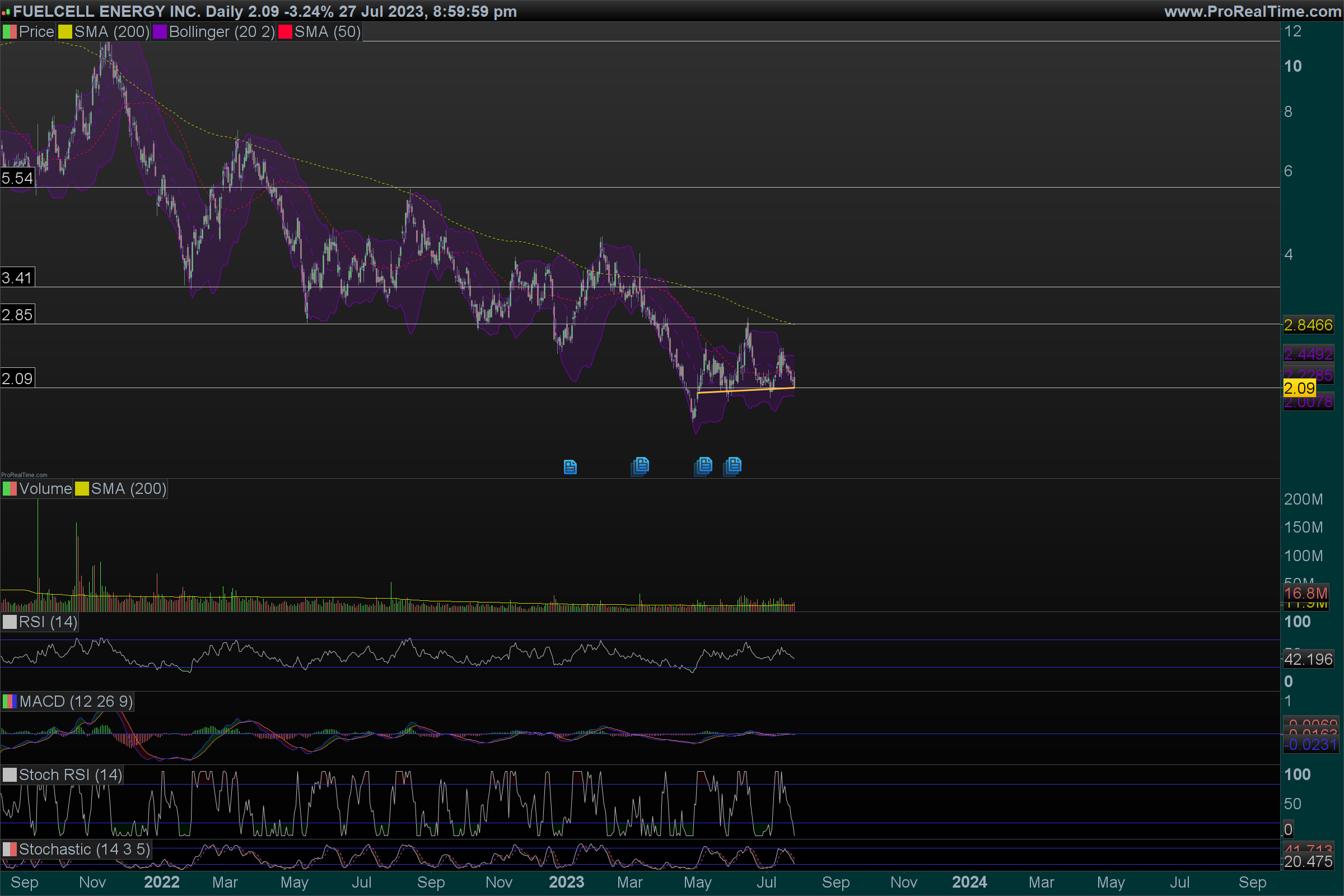Click the yellow SMA (200) price swatch
The width and height of the screenshot is (1344, 896).
coord(65,32)
